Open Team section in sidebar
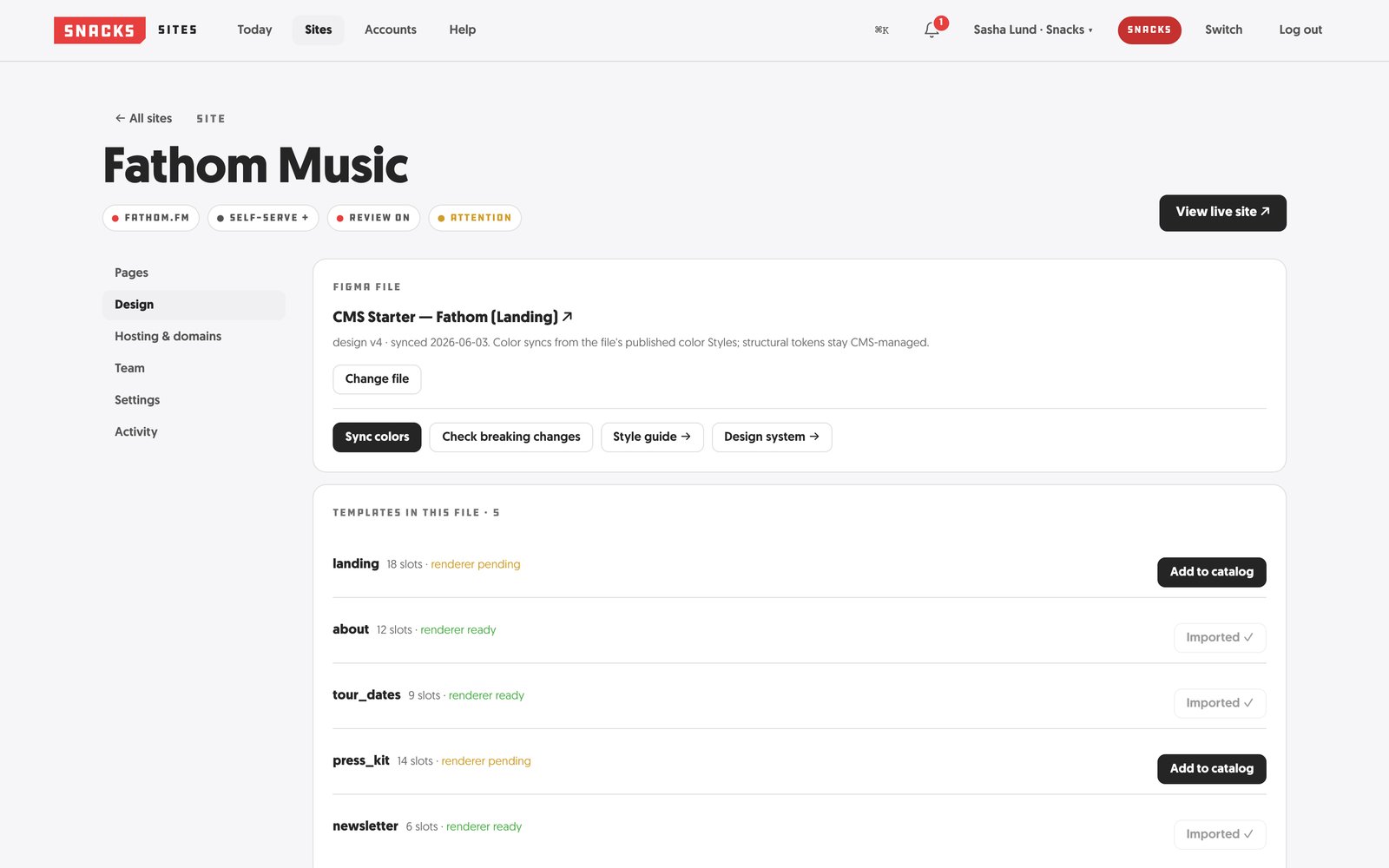 click(x=194, y=368)
